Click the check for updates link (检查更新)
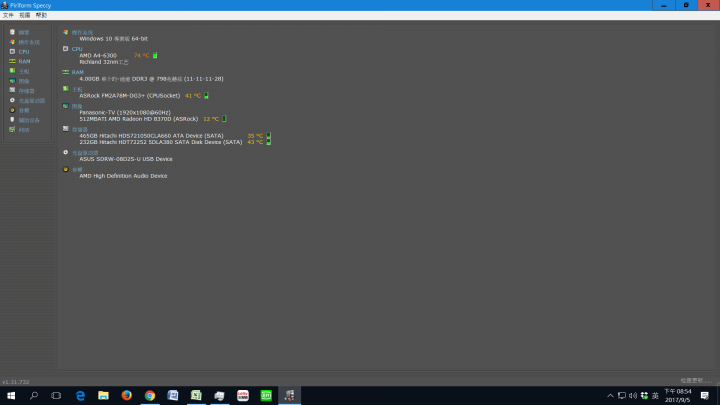Screen dimensions: 720x405 696,380
